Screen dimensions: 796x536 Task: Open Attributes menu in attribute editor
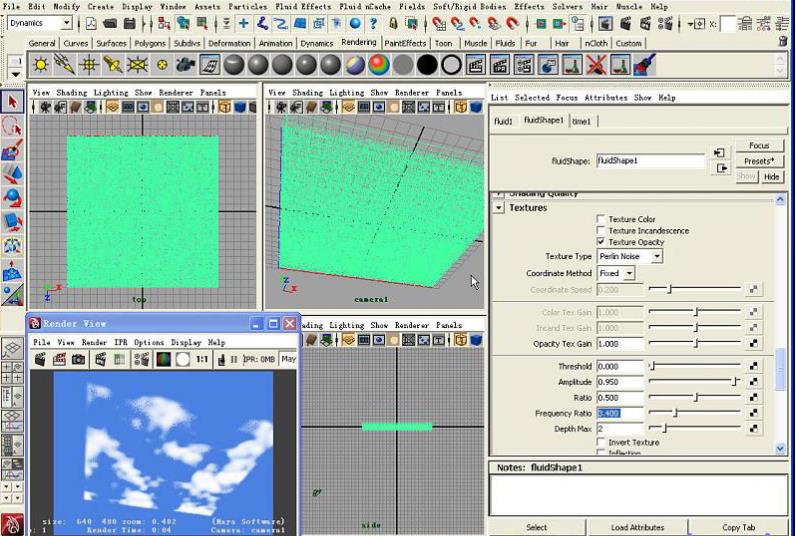pos(606,97)
